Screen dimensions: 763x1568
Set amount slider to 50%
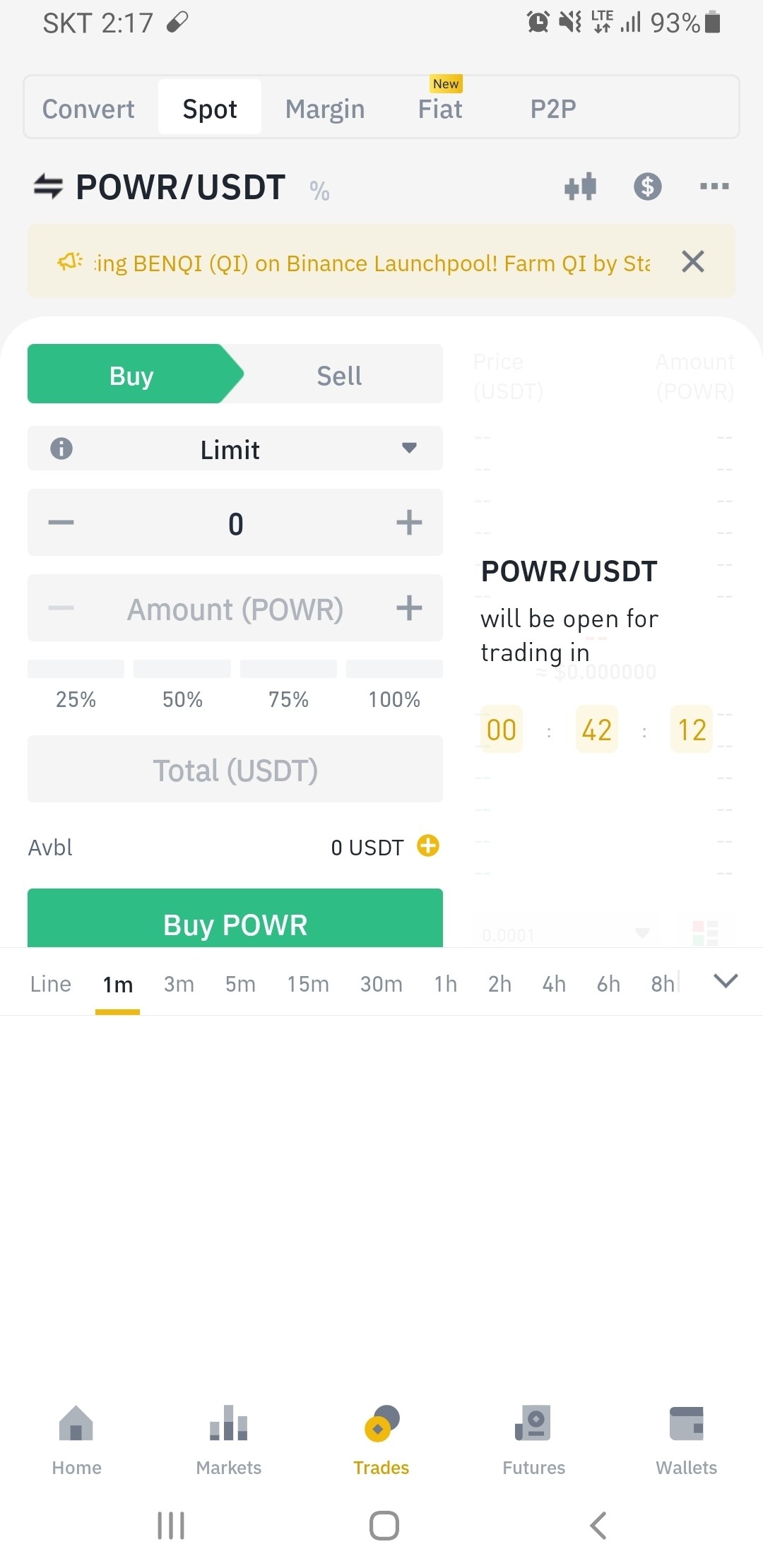click(182, 670)
